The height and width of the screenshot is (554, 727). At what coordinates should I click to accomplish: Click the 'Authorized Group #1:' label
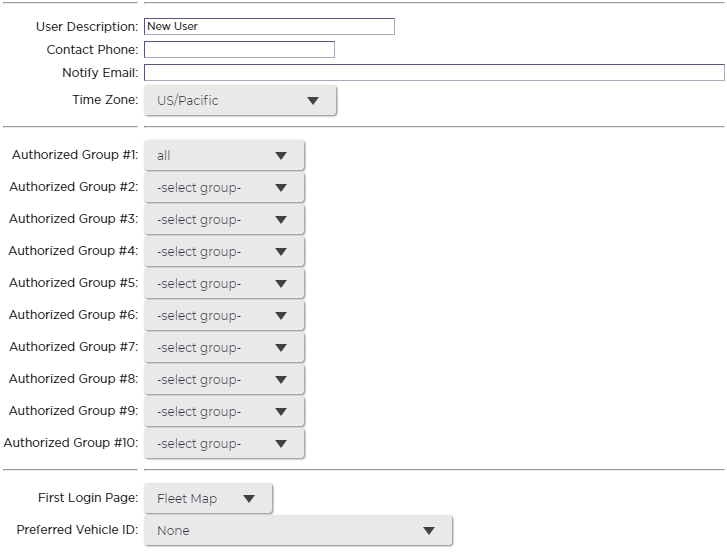point(75,155)
